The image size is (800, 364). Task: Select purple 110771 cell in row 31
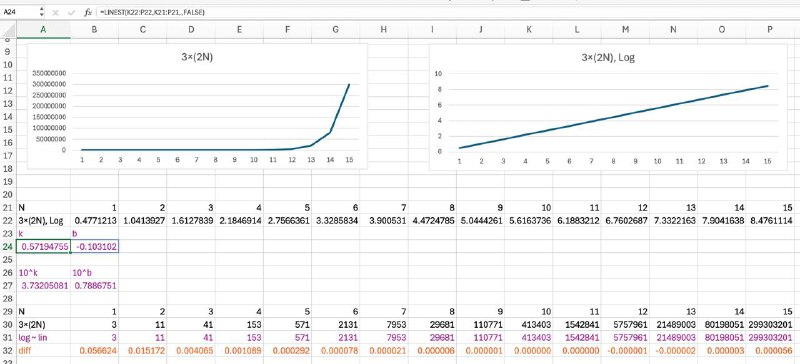point(480,337)
